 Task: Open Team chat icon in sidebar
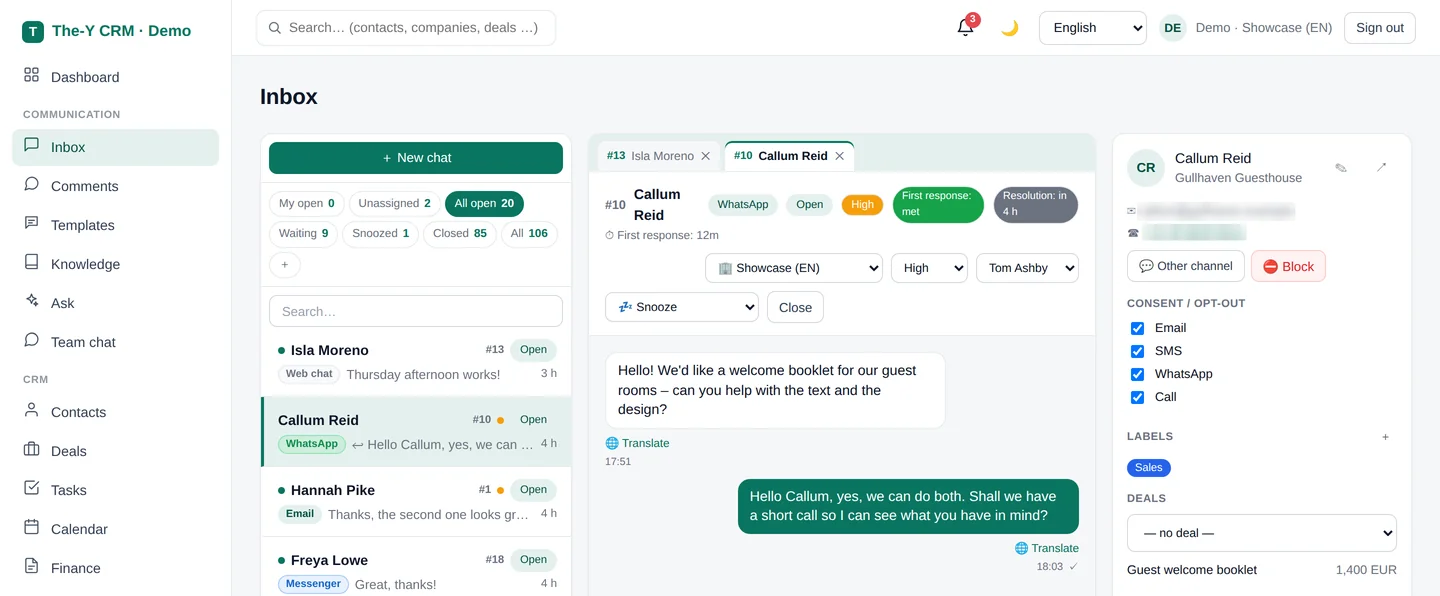click(31, 340)
